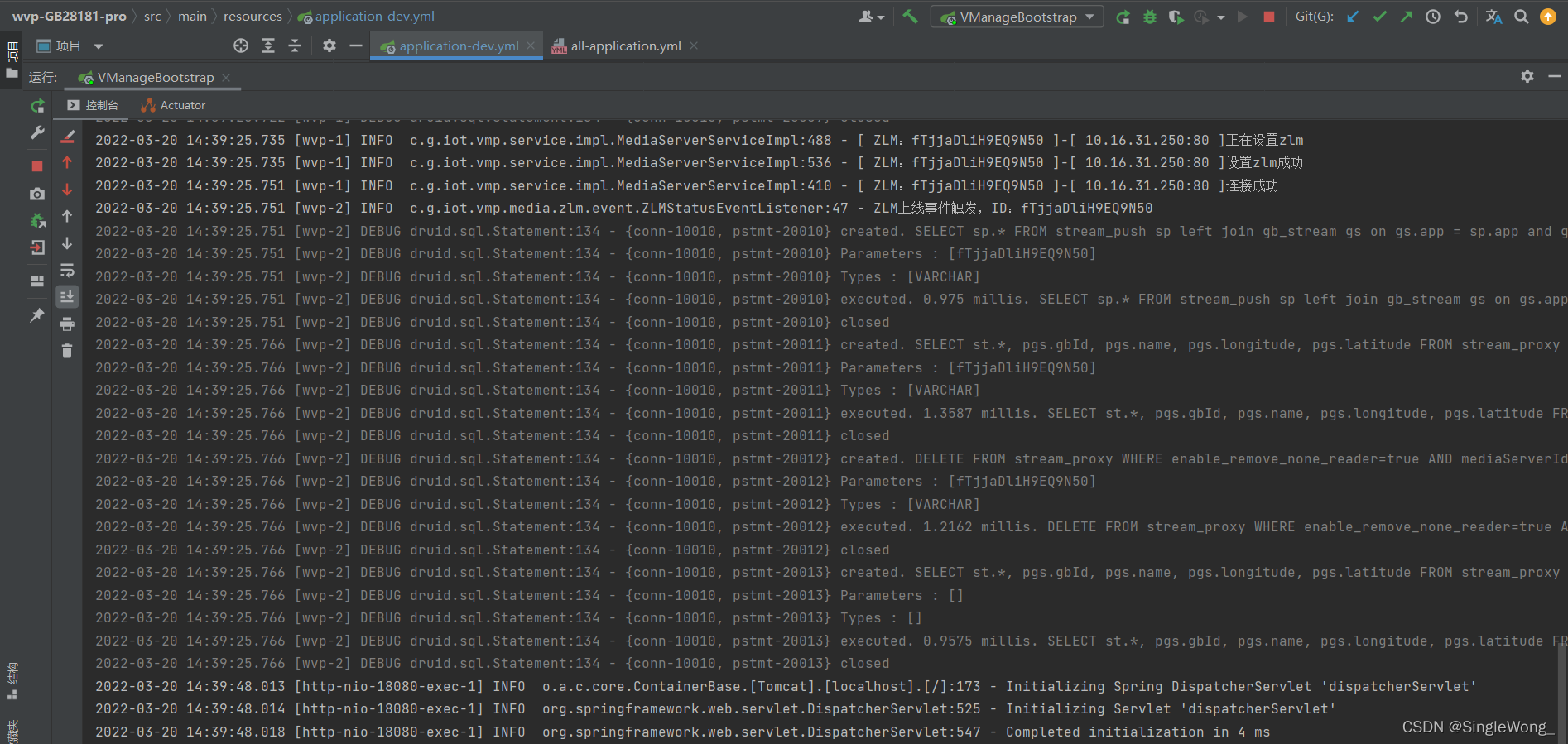Click the main breadcrumb

[x=192, y=17]
